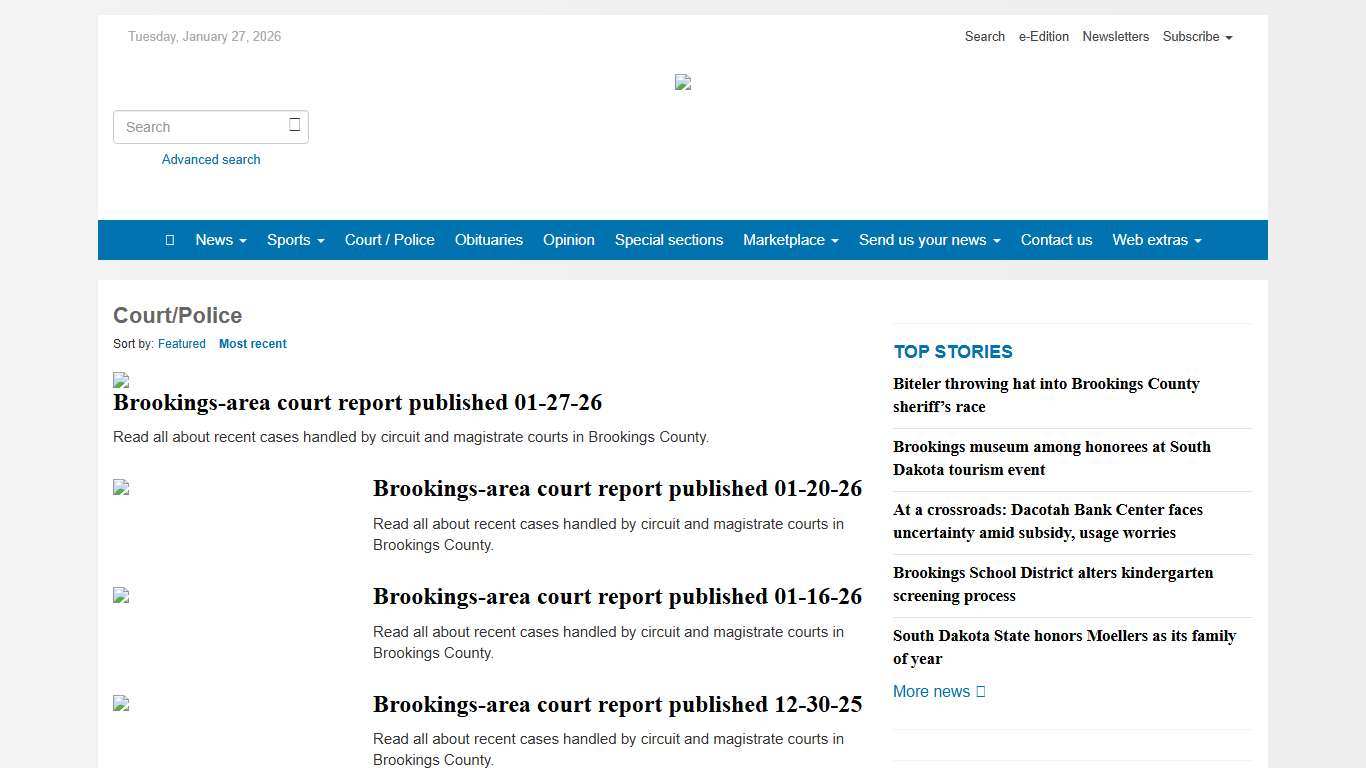
Task: Open the Opinion section
Action: click(x=568, y=240)
